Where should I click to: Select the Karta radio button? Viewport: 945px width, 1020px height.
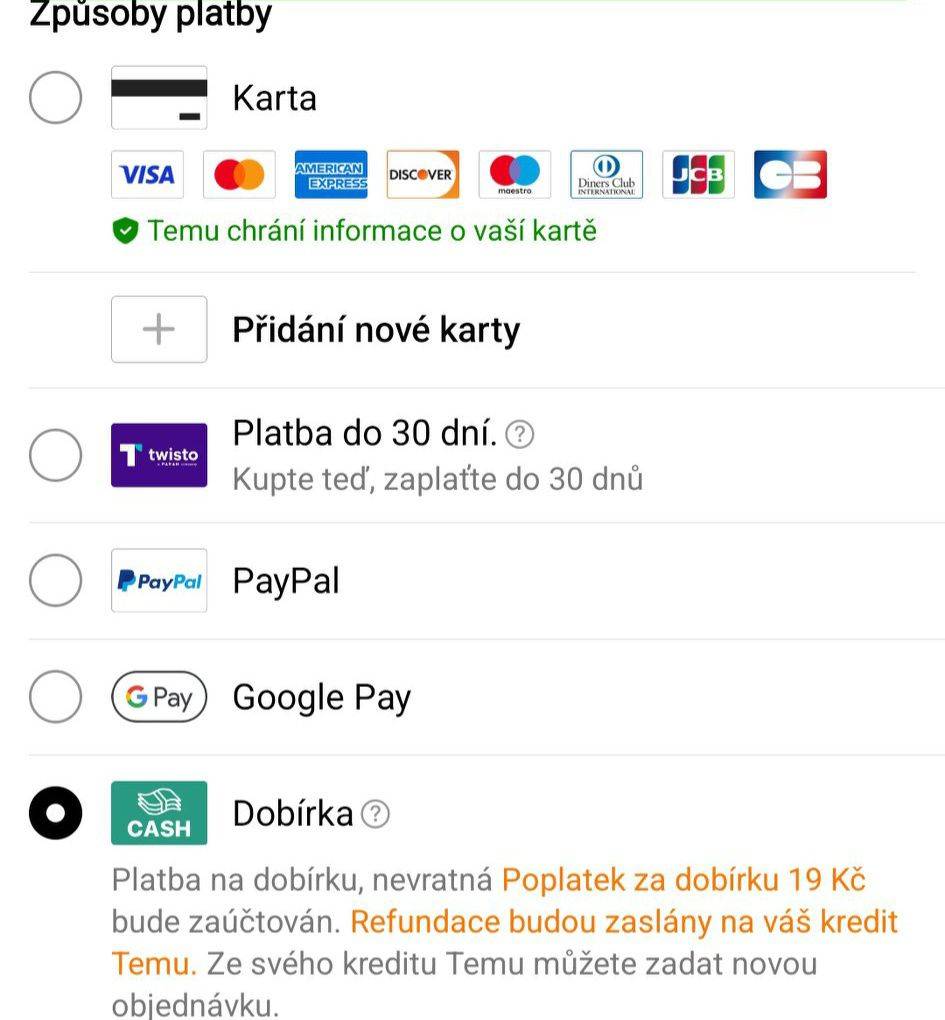[x=55, y=98]
